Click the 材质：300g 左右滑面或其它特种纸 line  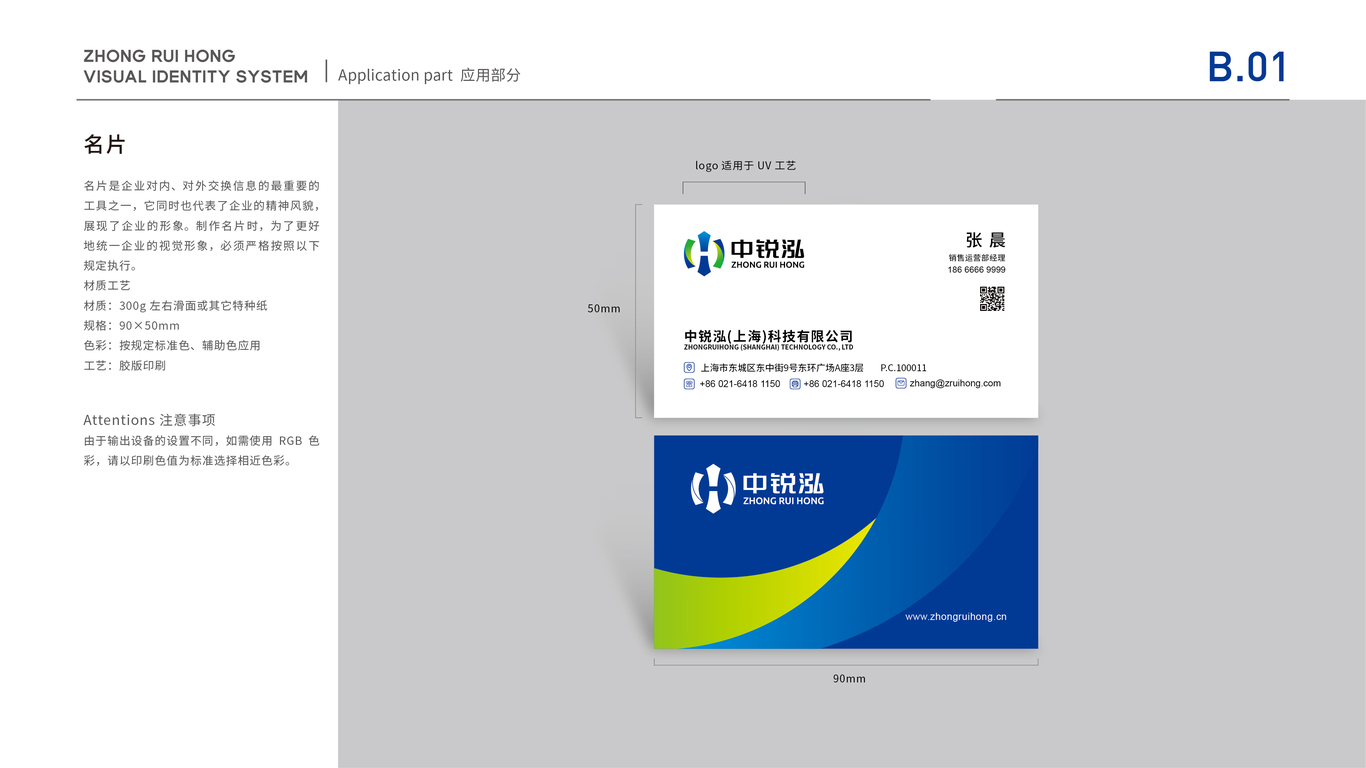click(x=175, y=306)
